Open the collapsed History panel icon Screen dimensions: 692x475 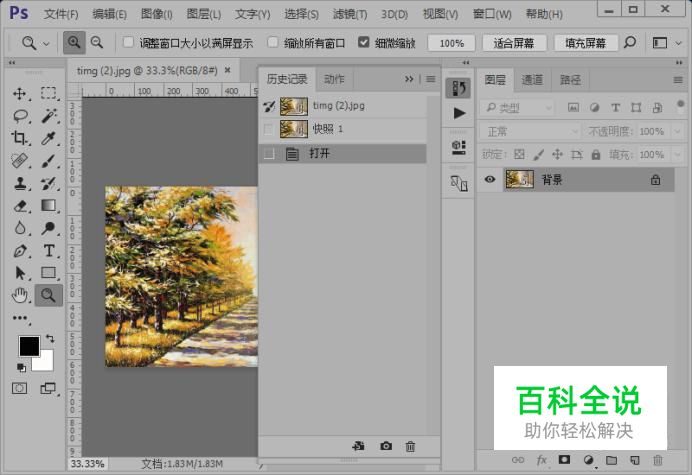(459, 88)
